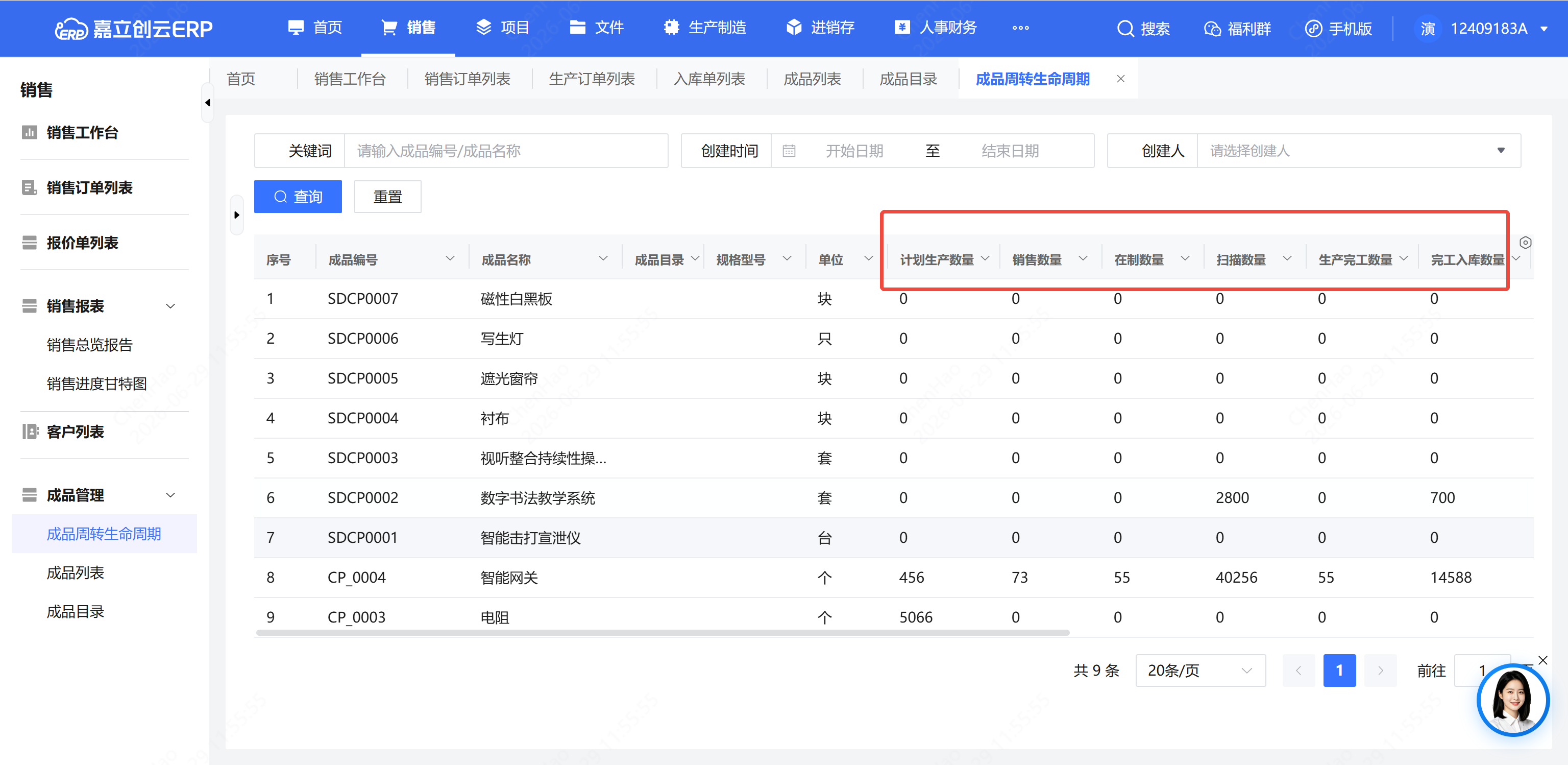Viewport: 1568px width, 765px height.
Task: Open the 在制数量 column filter chevron
Action: [x=1185, y=258]
